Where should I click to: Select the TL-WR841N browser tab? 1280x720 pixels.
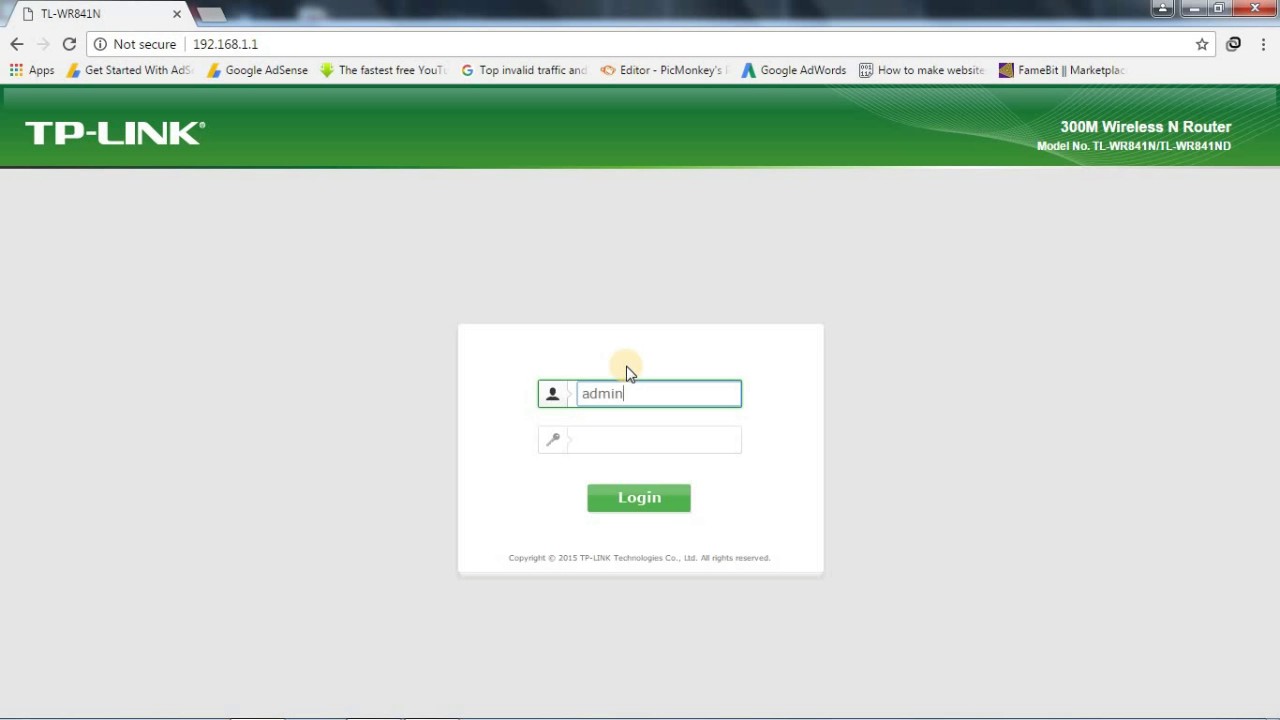[90, 14]
